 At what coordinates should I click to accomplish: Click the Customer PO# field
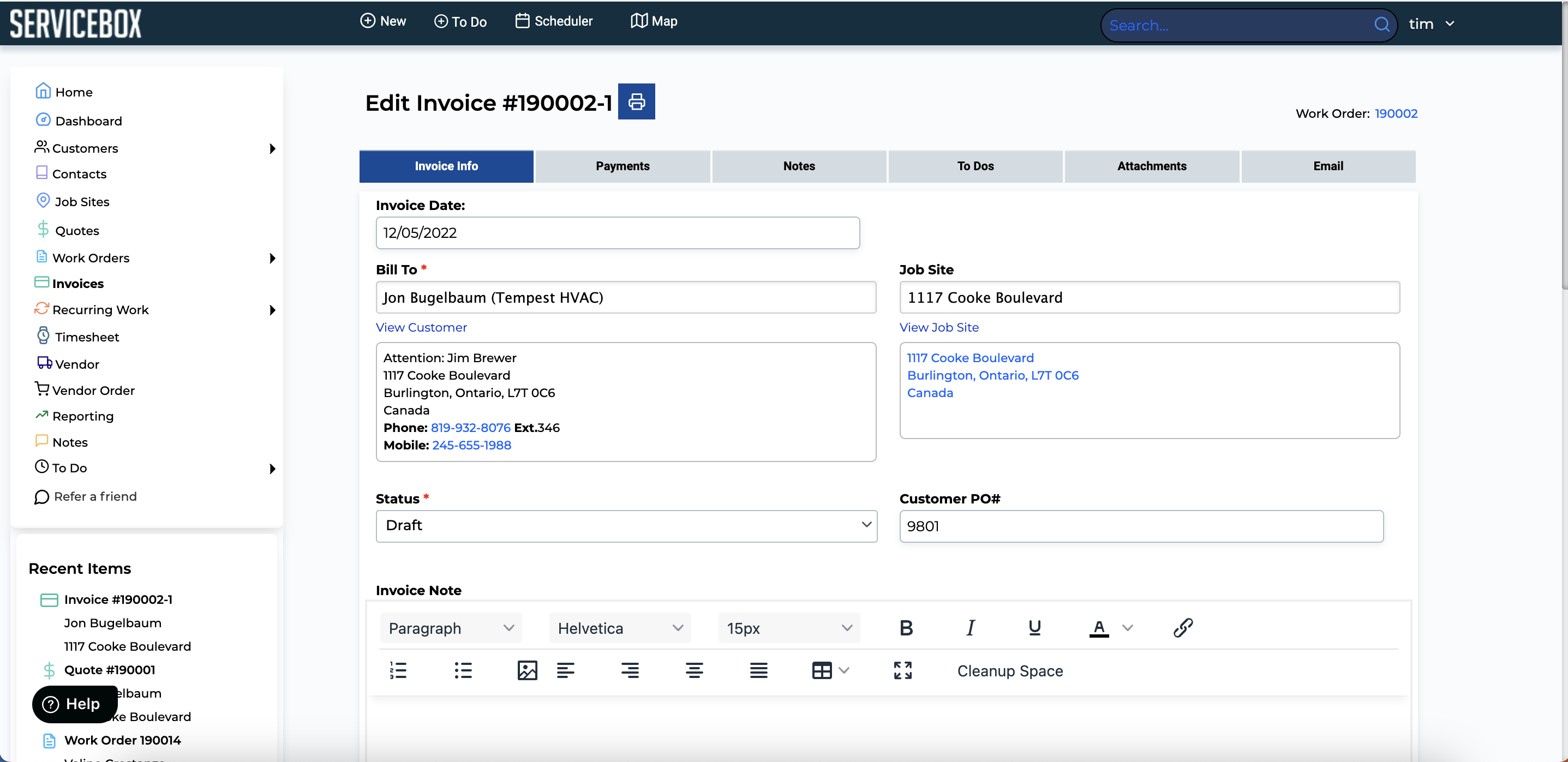pyautogui.click(x=1141, y=526)
